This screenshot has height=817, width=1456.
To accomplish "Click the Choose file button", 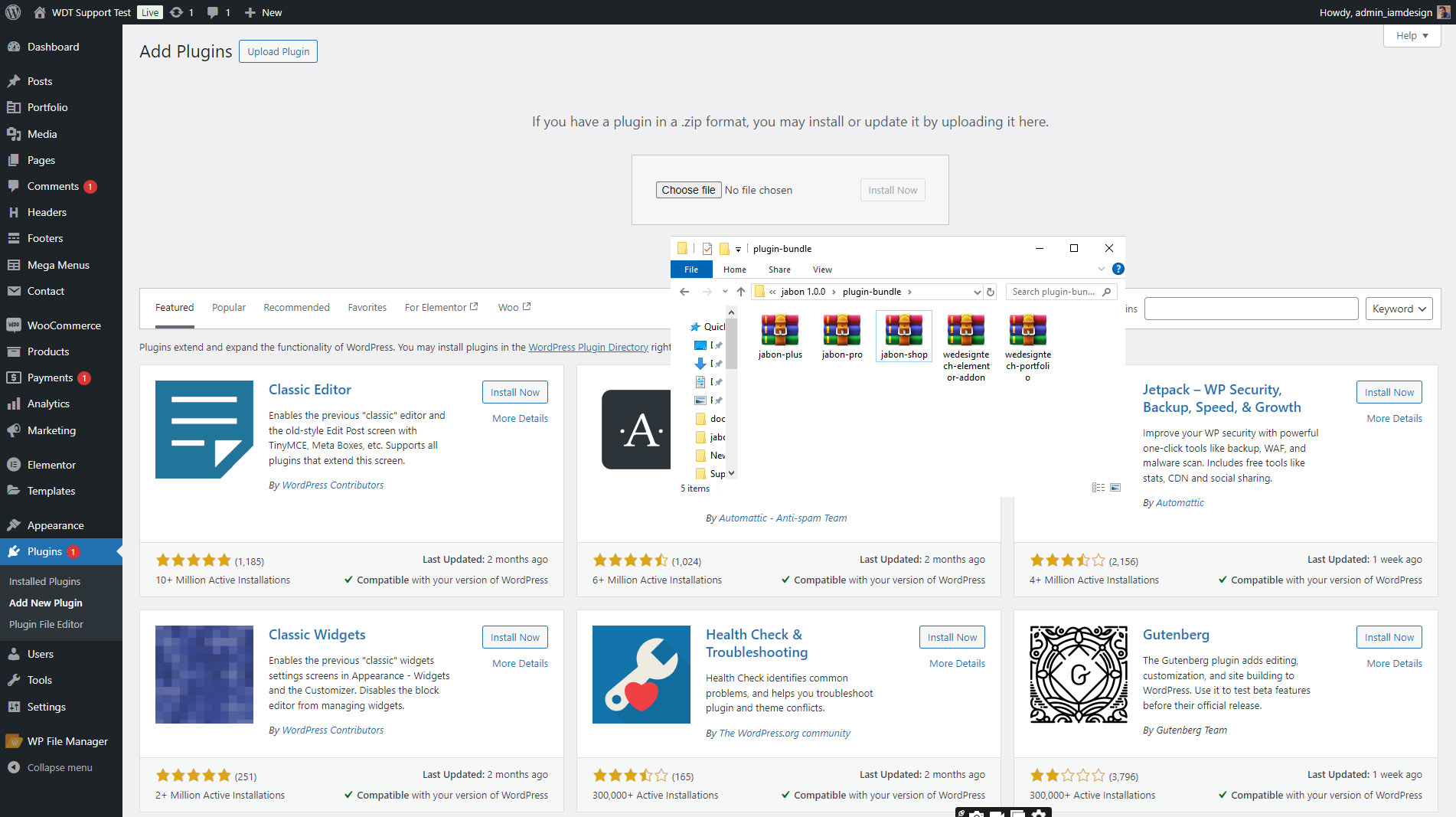I will [688, 190].
